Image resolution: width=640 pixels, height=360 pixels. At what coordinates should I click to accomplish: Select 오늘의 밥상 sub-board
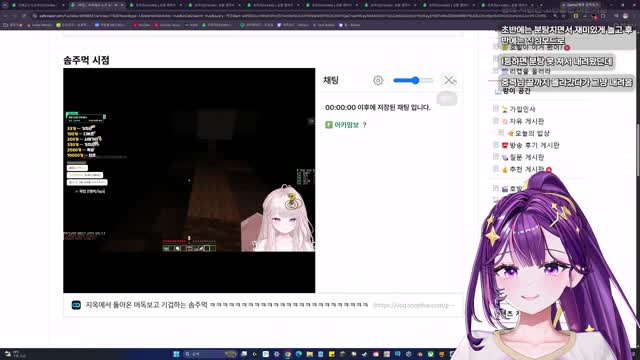[x=532, y=133]
